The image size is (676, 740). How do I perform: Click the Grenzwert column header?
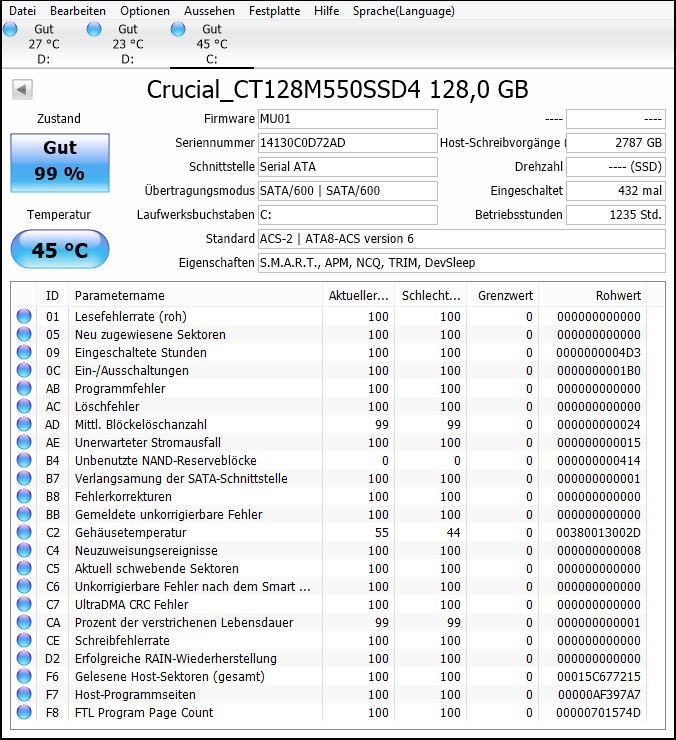[502, 296]
